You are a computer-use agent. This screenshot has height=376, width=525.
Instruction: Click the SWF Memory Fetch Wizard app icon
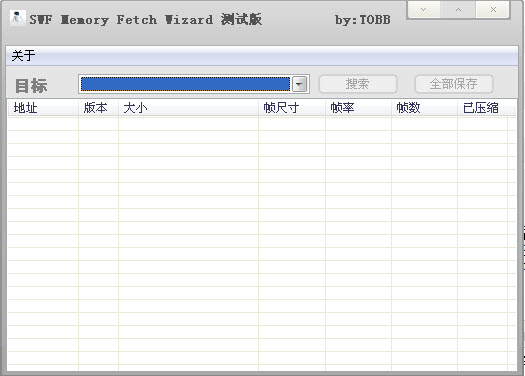pyautogui.click(x=17, y=18)
